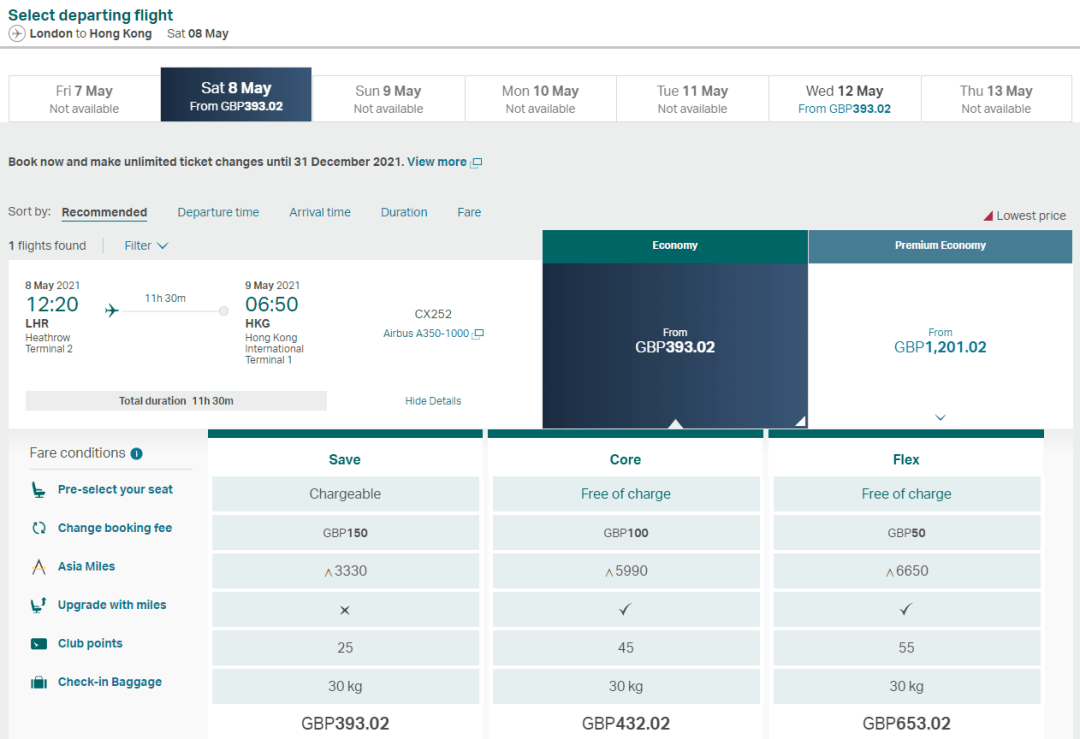Screen dimensions: 1080x739
Task: Click the Asia Miles logo icon
Action: click(39, 567)
